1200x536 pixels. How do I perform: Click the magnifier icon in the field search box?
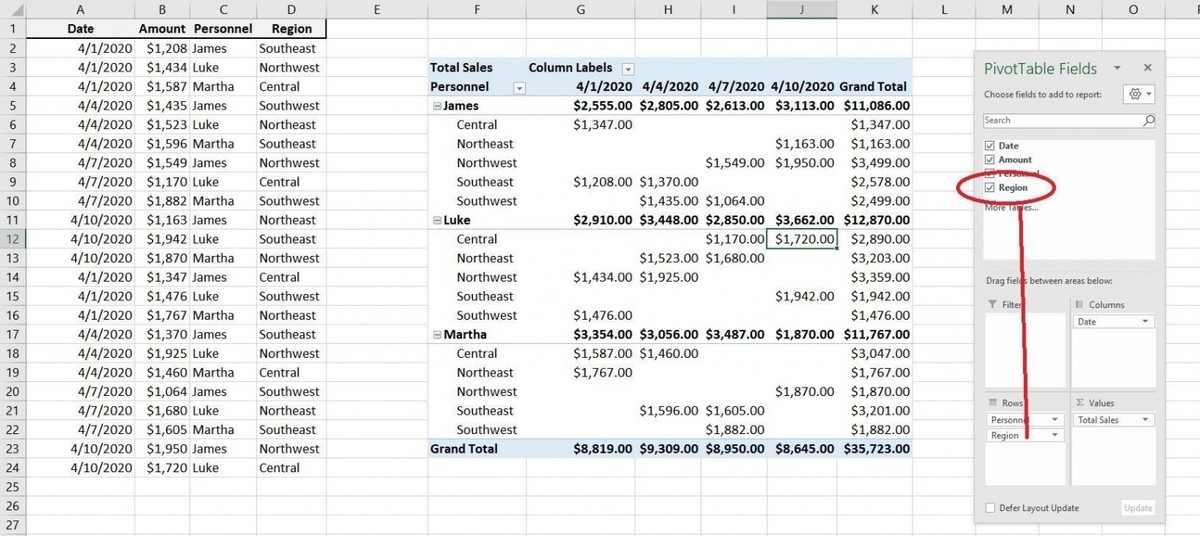[1148, 120]
